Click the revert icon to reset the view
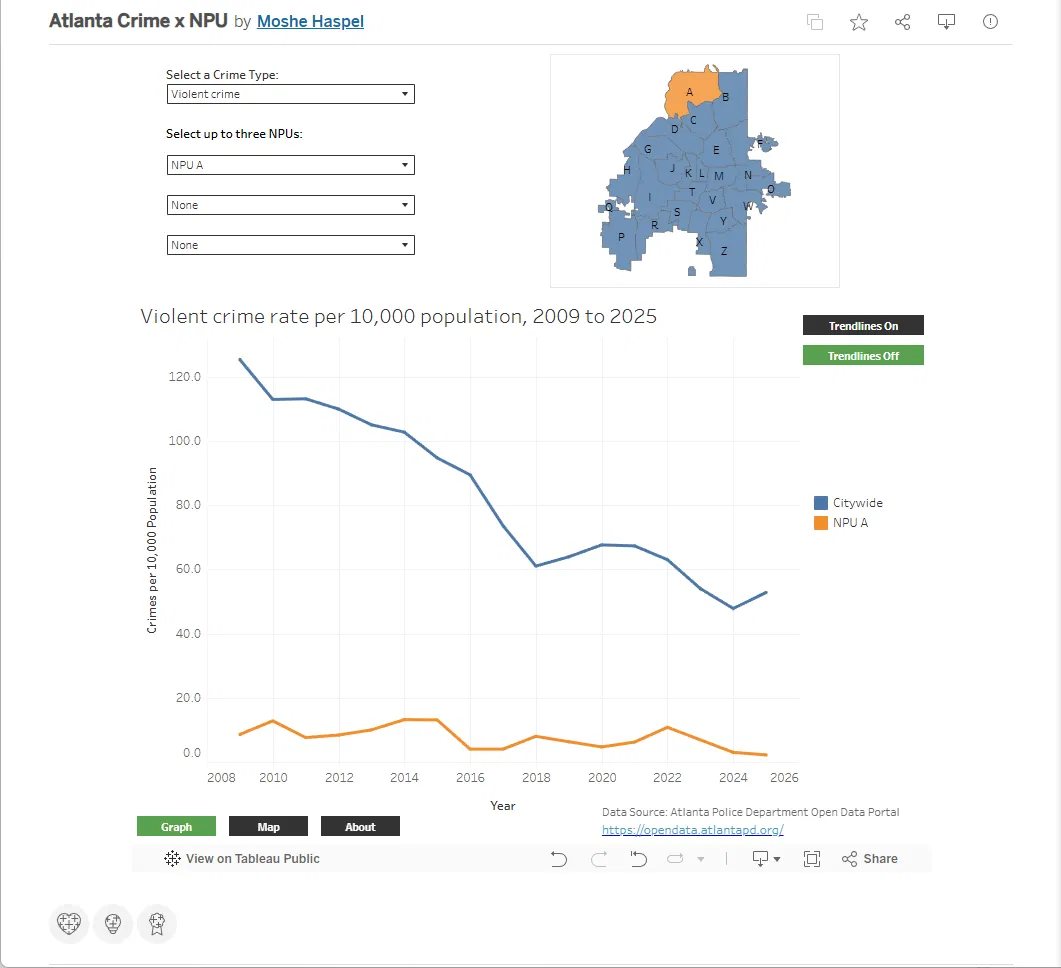 coord(638,858)
